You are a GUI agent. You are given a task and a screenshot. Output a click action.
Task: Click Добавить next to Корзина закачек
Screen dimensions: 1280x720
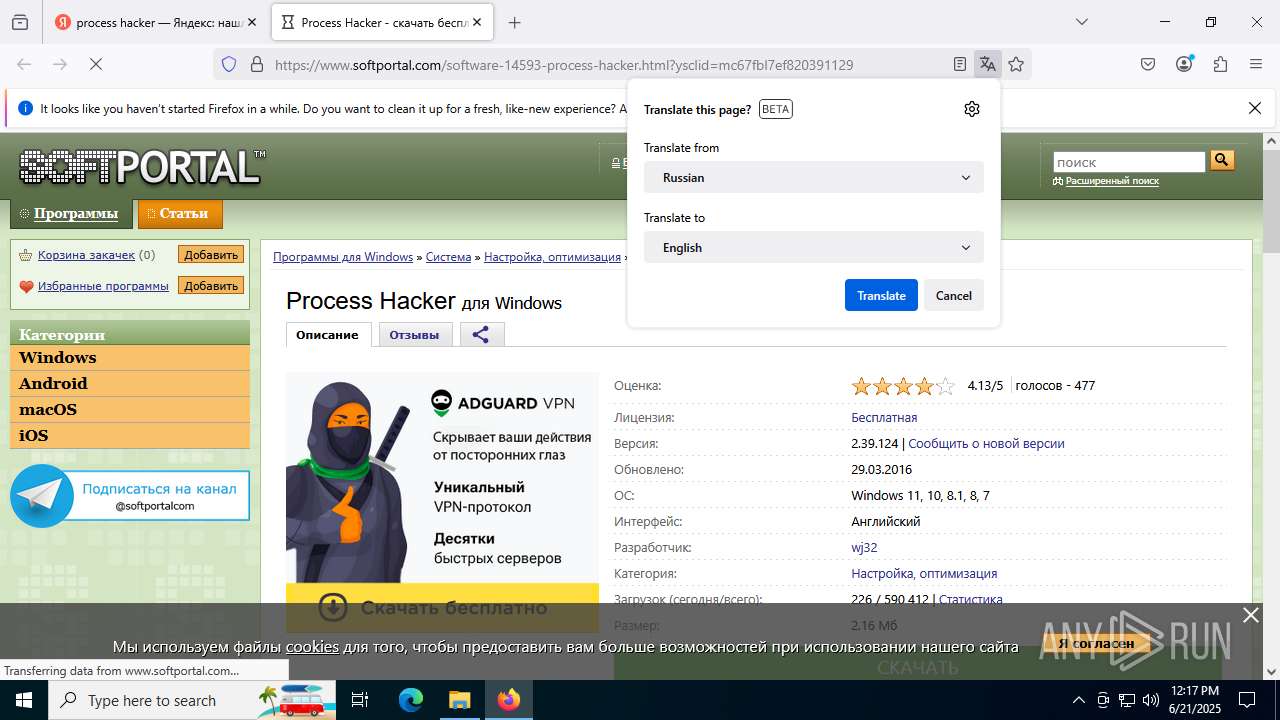pos(211,255)
